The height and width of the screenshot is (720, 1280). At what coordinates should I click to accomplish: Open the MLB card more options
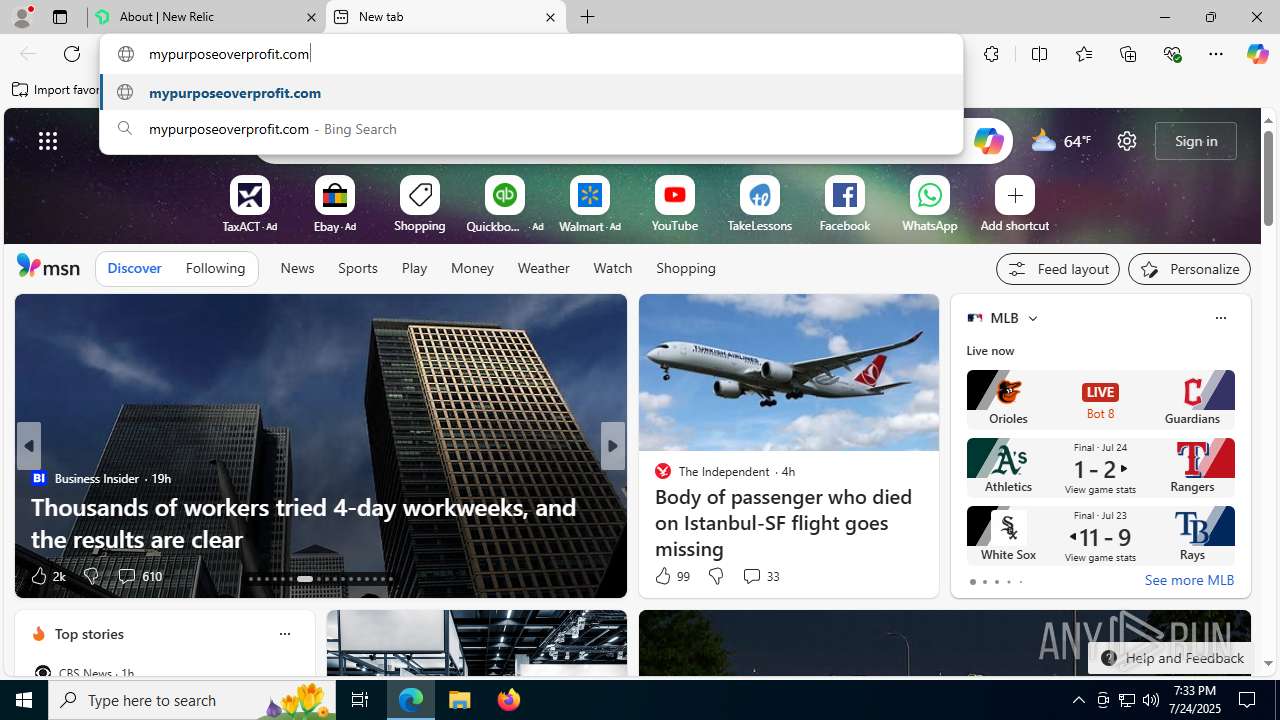point(1220,318)
